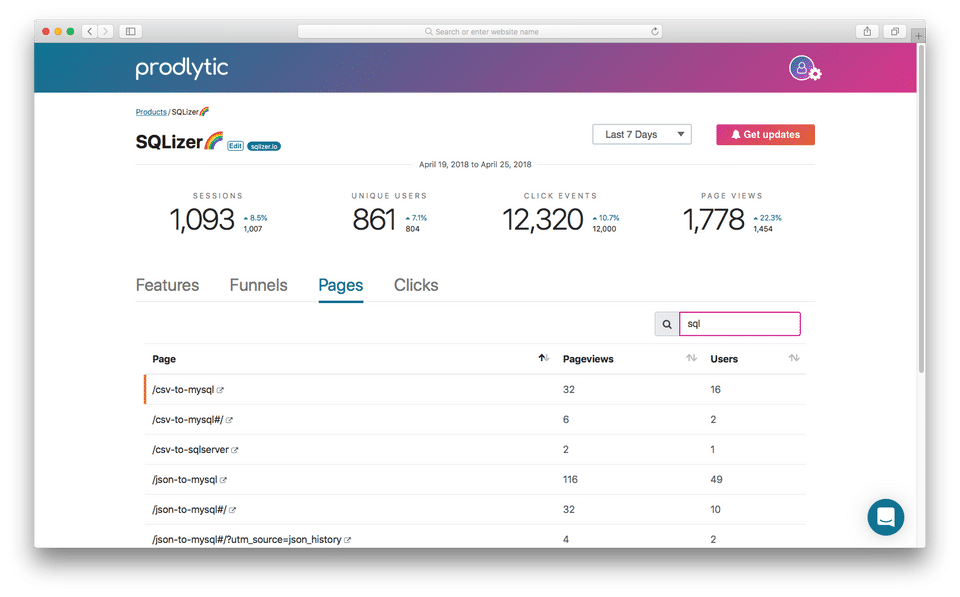Focus the page search field containing sql

(740, 324)
